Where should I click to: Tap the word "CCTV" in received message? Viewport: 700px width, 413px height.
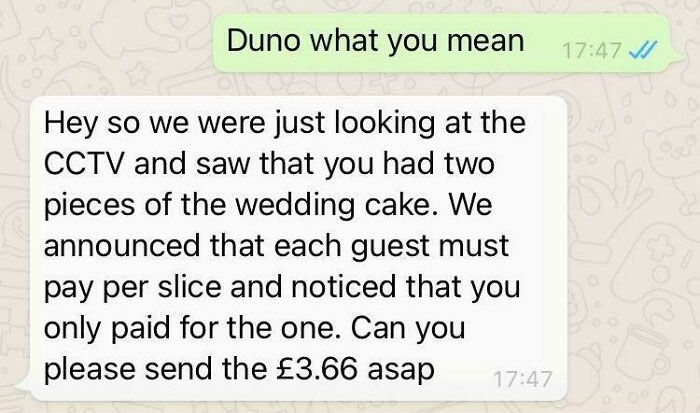[x=83, y=163]
